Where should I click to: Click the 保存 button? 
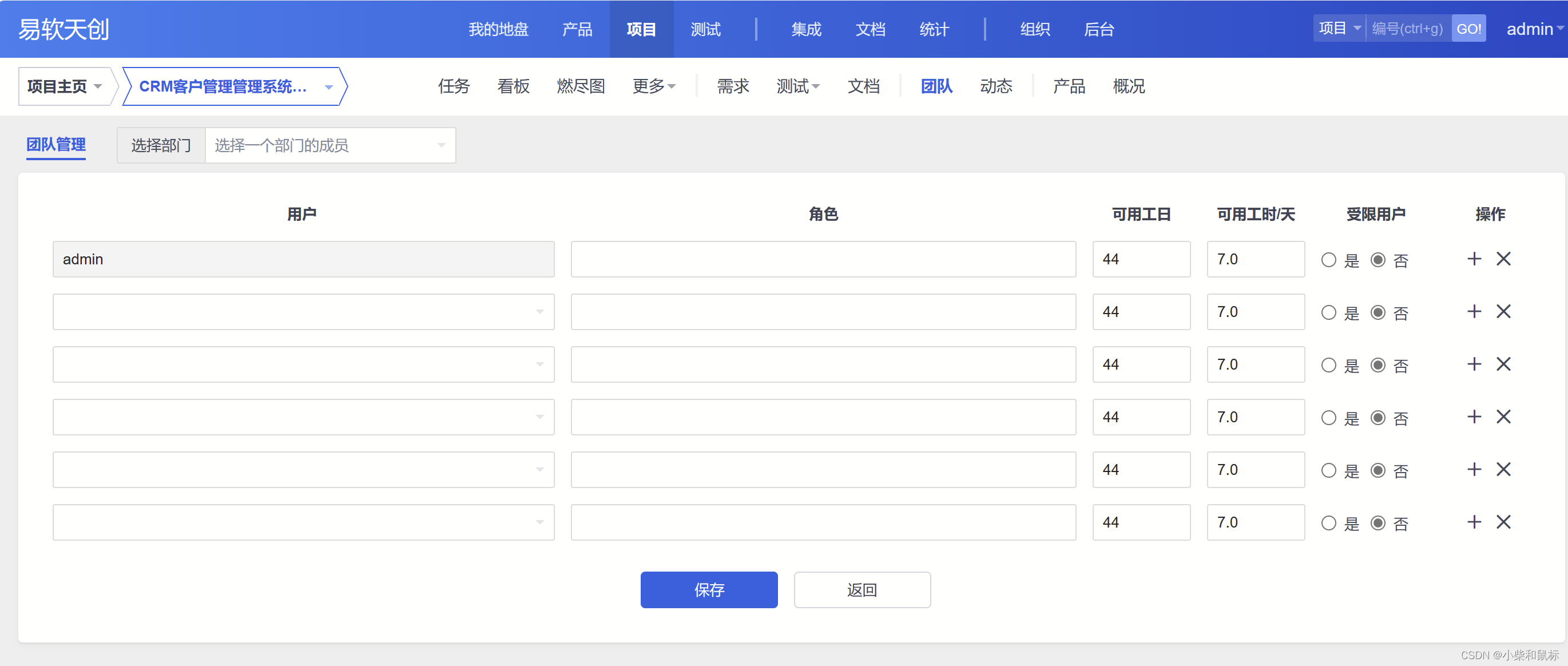709,589
